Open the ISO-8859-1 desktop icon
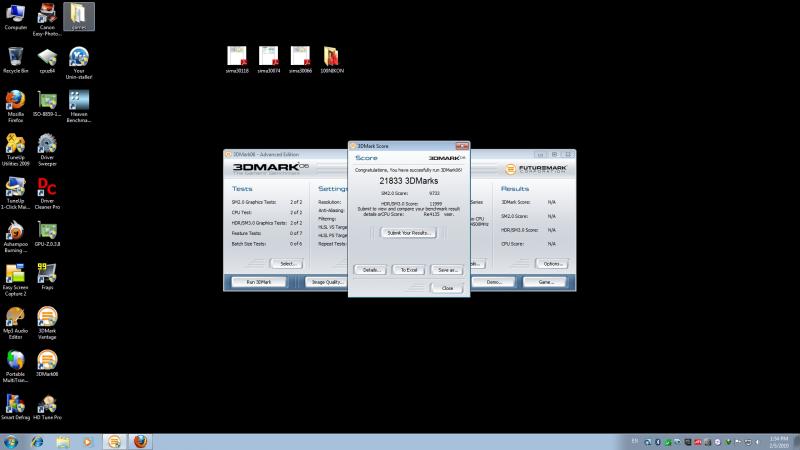The image size is (800, 450). [x=47, y=104]
